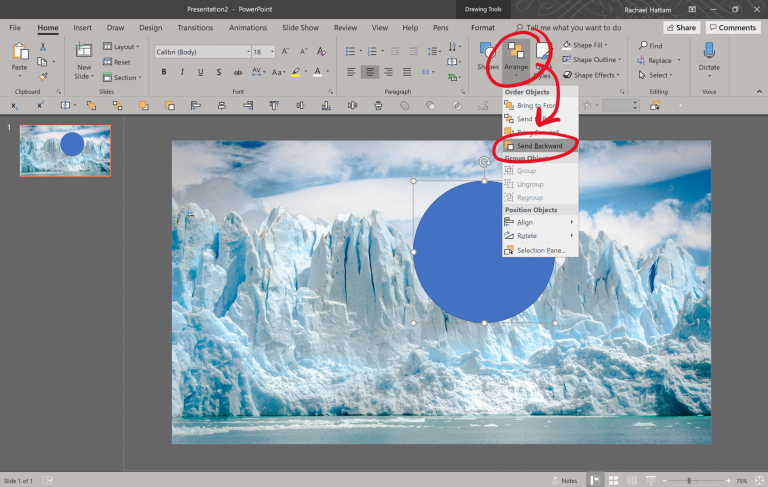This screenshot has height=487, width=768.
Task: Select the slide 1 thumbnail
Action: [x=65, y=150]
